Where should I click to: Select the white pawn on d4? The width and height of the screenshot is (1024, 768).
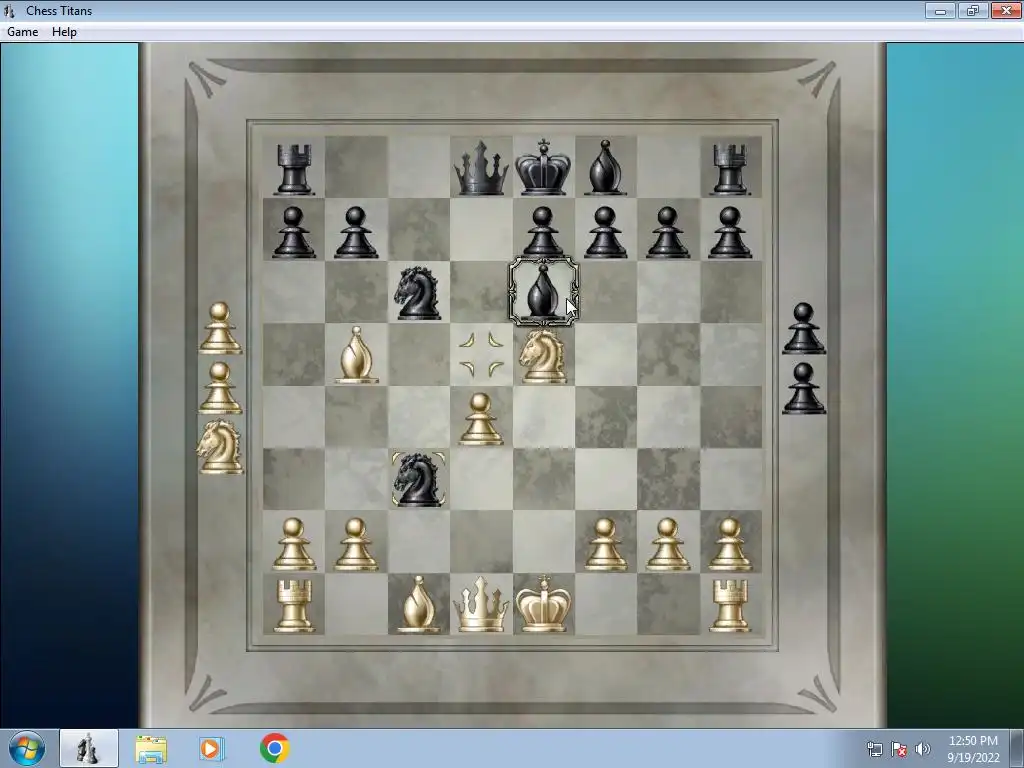pyautogui.click(x=481, y=419)
